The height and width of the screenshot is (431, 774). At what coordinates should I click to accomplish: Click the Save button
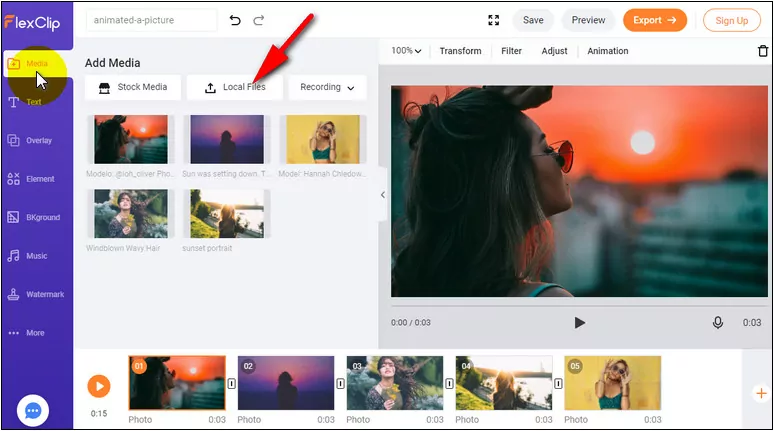tap(533, 20)
